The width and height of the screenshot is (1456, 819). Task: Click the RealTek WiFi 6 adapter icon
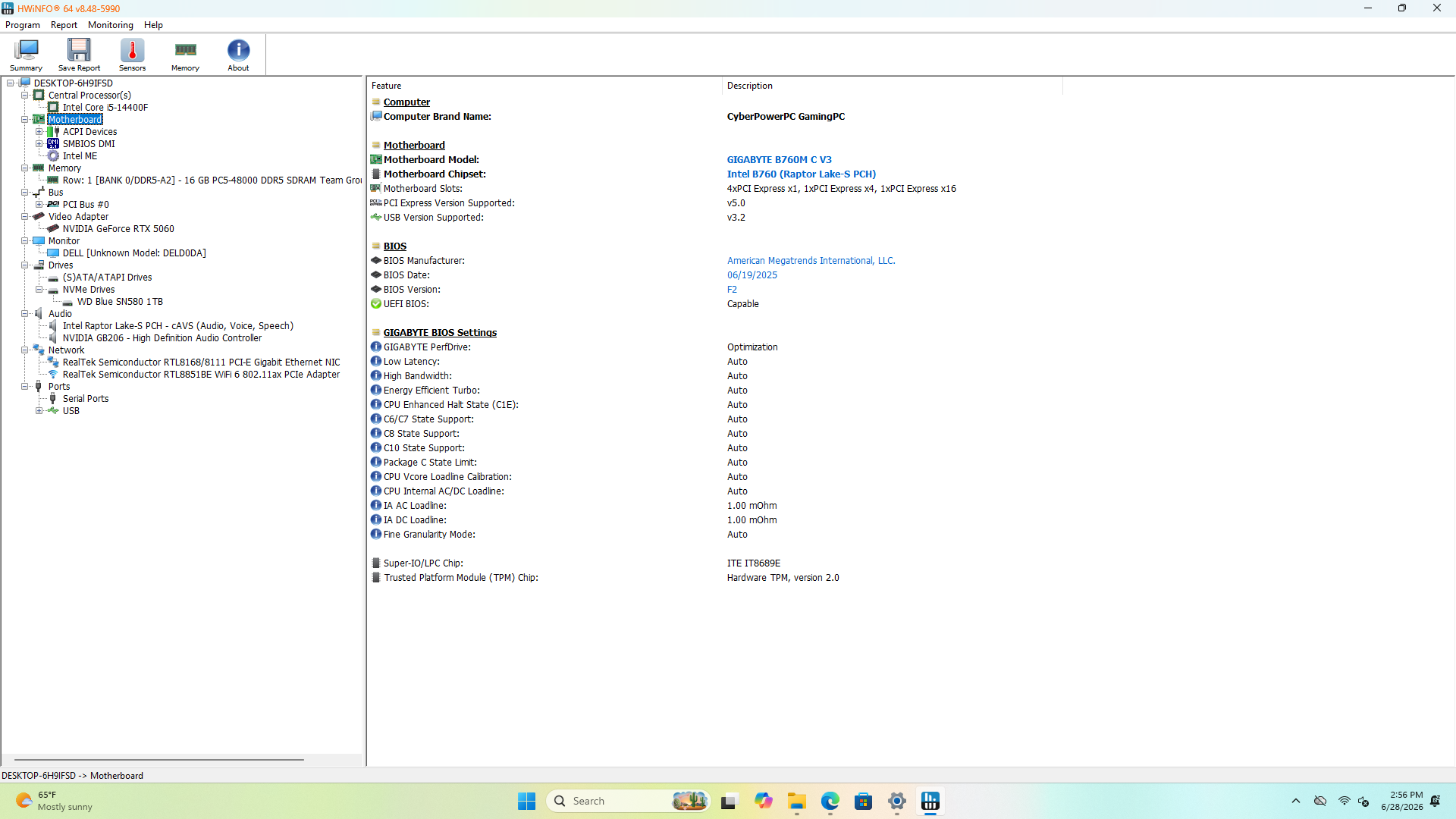pyautogui.click(x=53, y=375)
